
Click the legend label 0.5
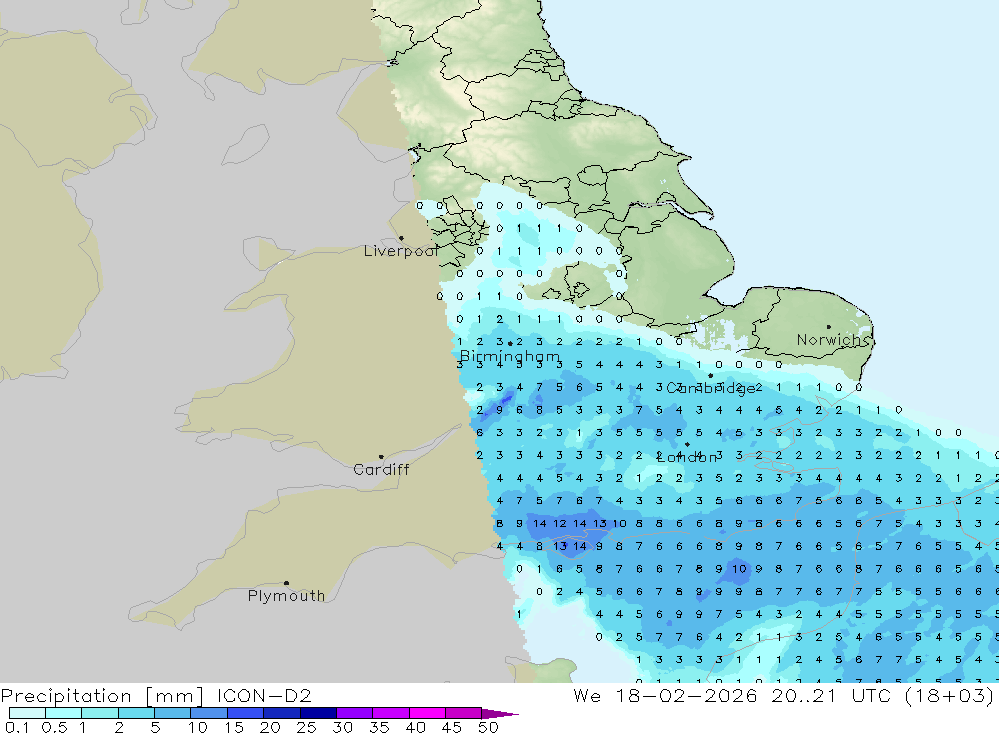click(54, 727)
